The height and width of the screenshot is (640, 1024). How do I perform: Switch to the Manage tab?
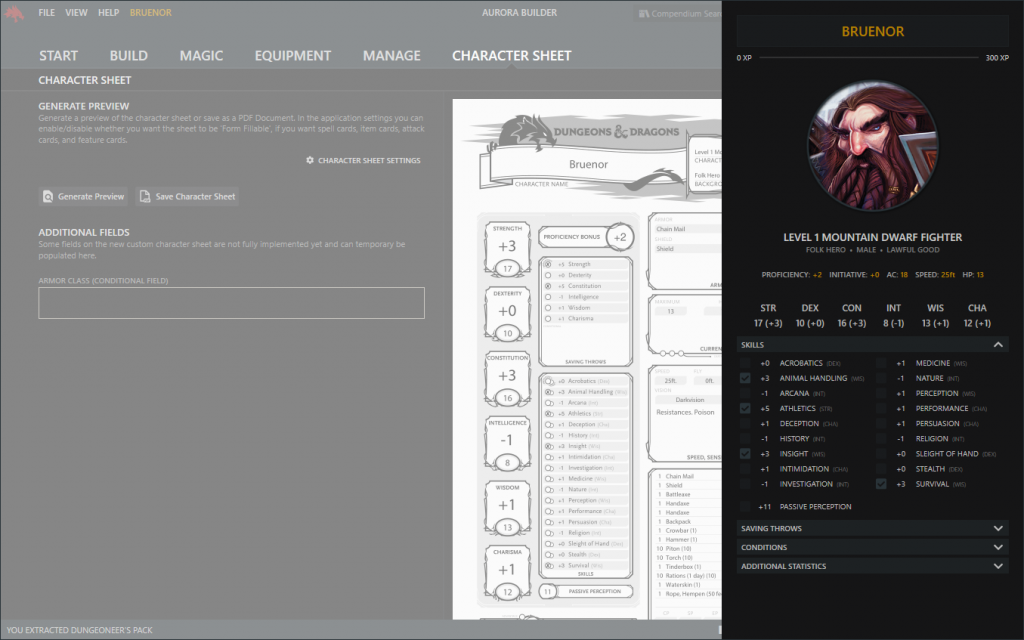point(392,56)
